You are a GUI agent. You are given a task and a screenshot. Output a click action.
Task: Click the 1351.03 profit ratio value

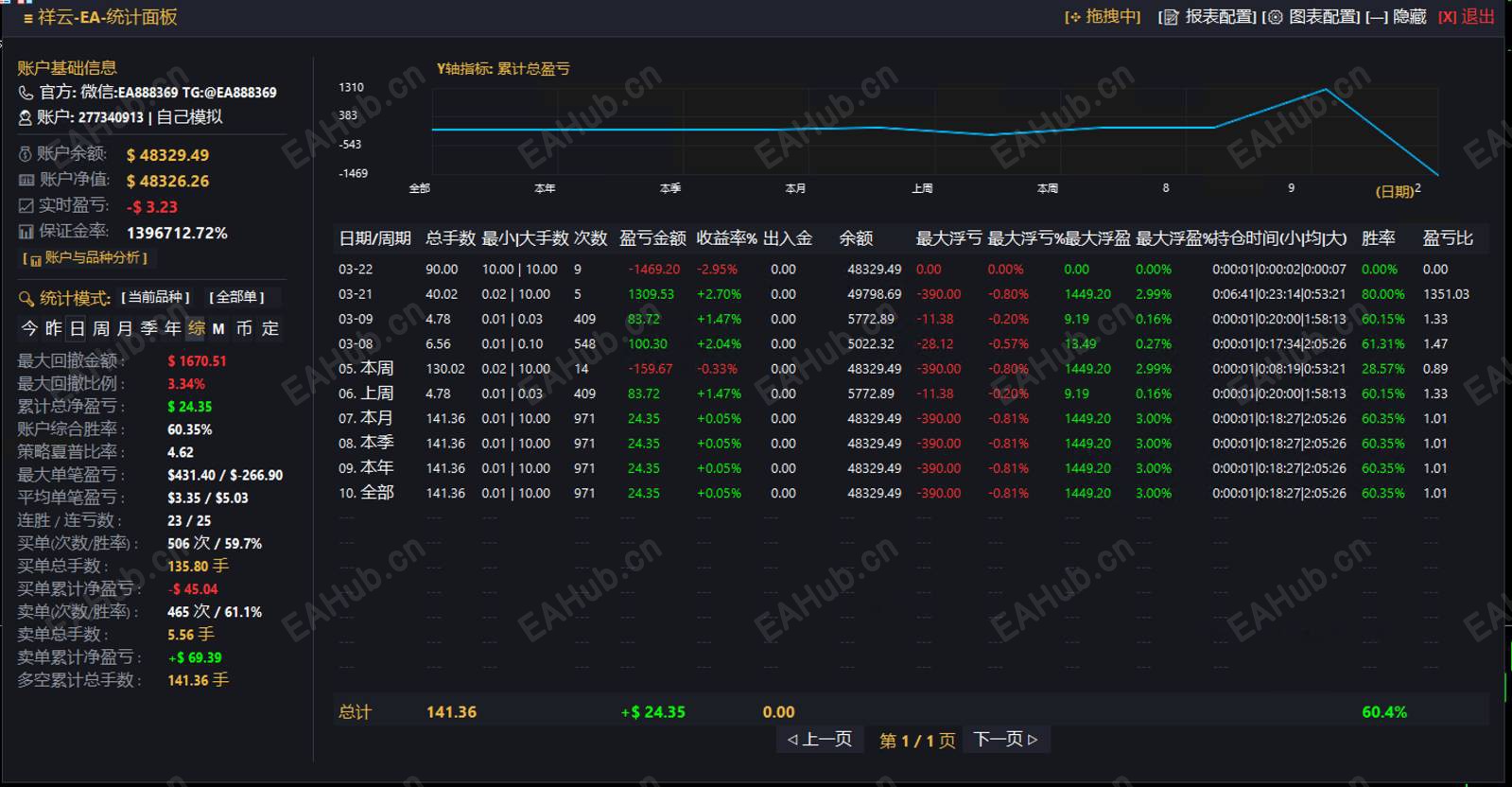1446,294
